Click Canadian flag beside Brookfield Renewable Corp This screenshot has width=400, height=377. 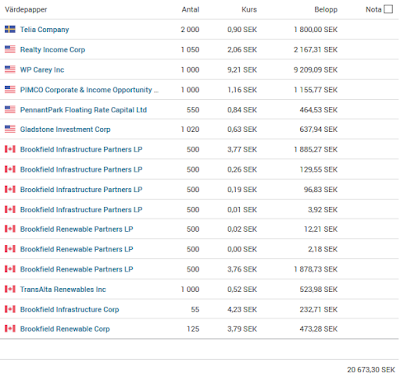tap(10, 329)
